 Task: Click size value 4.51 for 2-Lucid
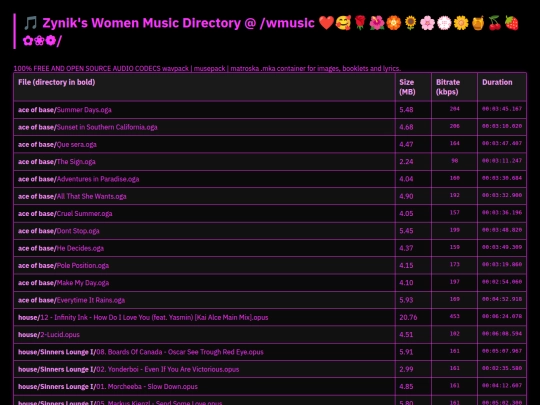[406, 335]
